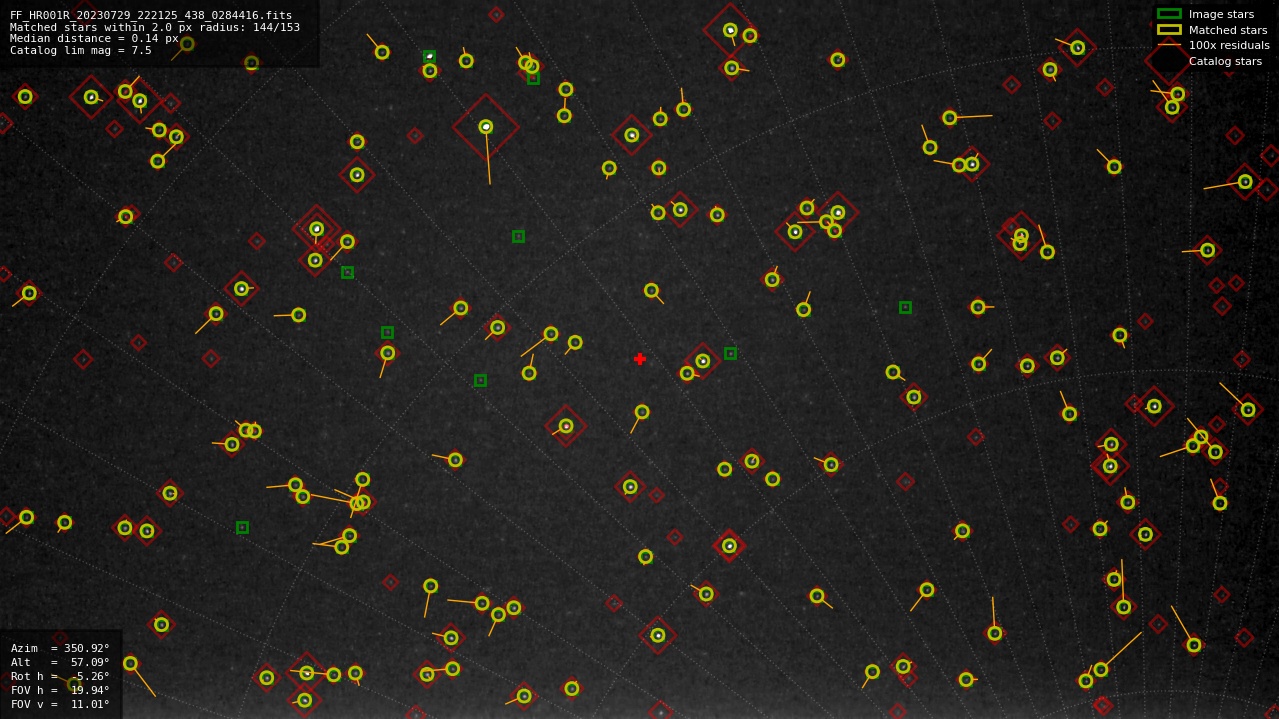The width and height of the screenshot is (1279, 719).
Task: Select the FITS file name text
Action: [151, 15]
